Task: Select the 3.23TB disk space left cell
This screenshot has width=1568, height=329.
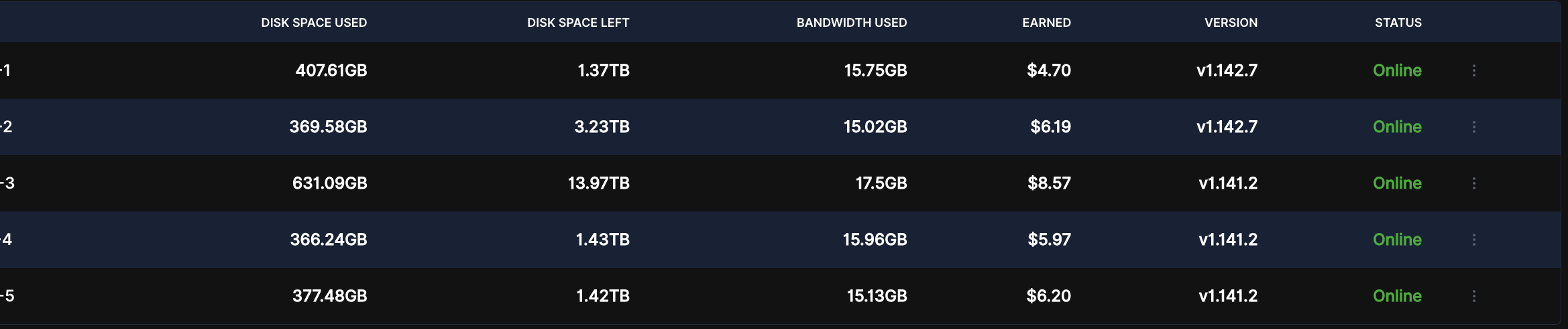Action: (x=602, y=127)
